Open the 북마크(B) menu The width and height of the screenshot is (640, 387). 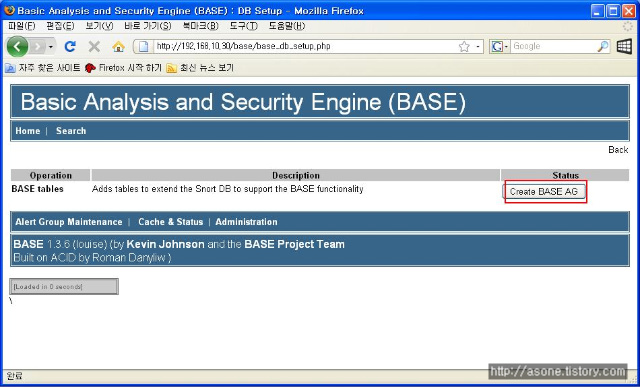coord(200,26)
